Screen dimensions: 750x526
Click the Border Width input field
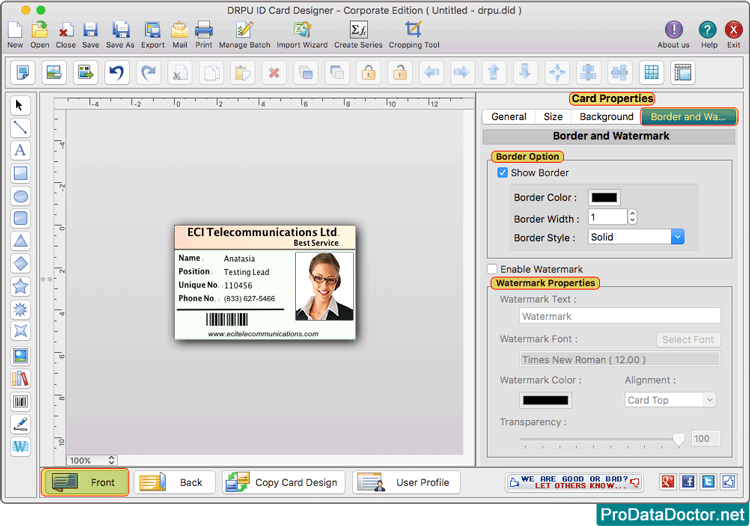(x=607, y=217)
